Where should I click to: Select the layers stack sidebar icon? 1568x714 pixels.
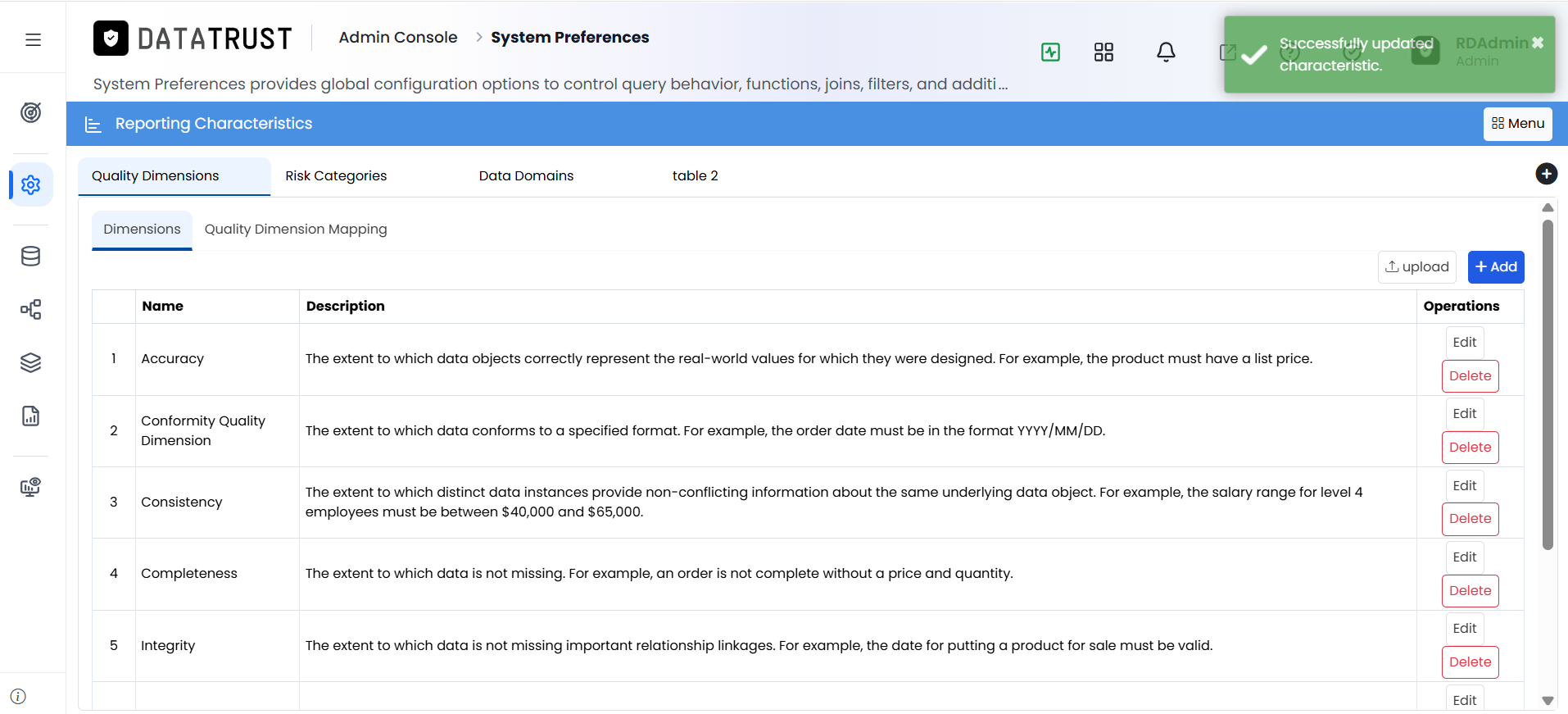click(x=31, y=362)
